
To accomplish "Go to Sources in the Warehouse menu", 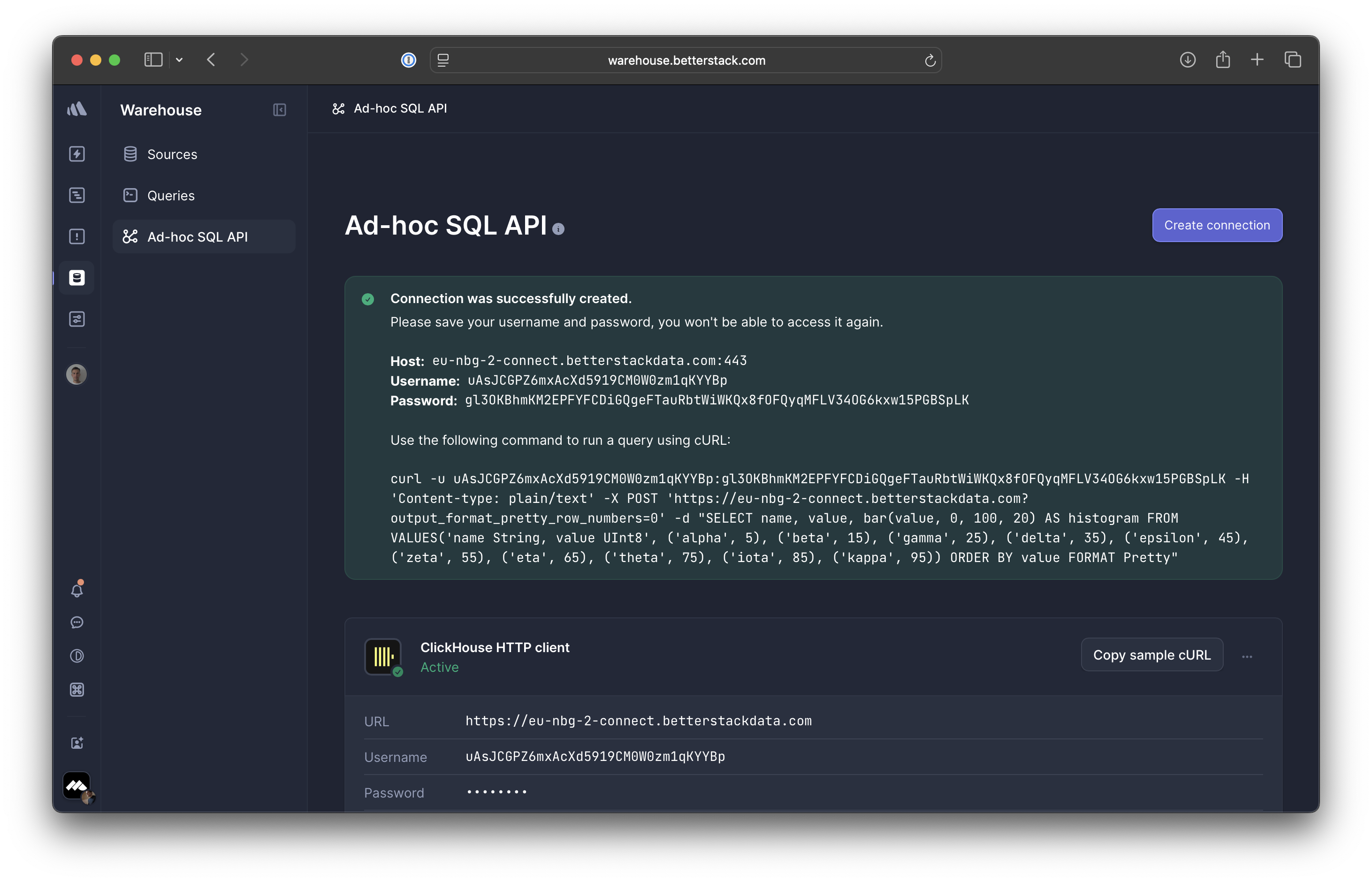I will pos(172,154).
